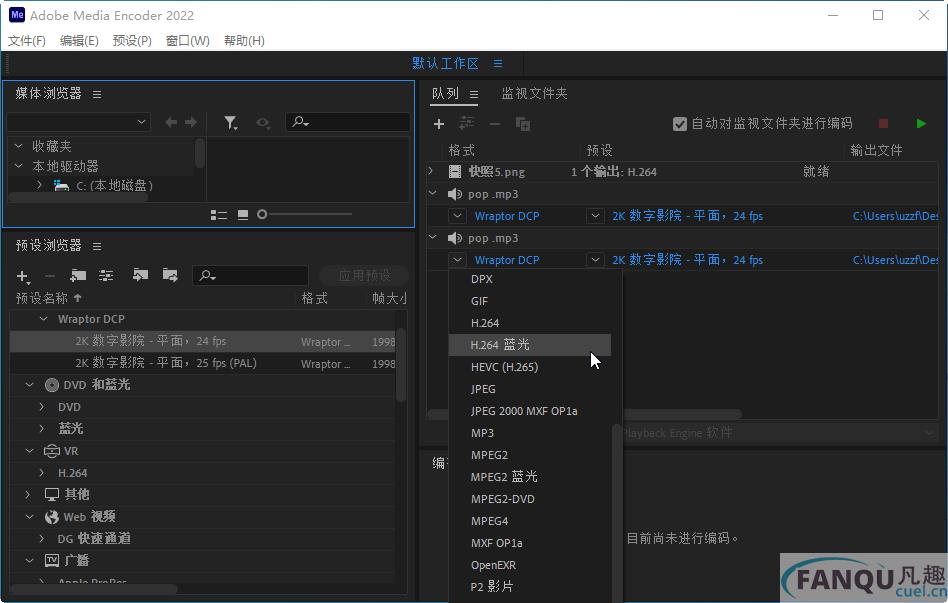Select 2K 数字影院 25 fps (PAL) preset
This screenshot has height=603, width=948.
tap(204, 363)
